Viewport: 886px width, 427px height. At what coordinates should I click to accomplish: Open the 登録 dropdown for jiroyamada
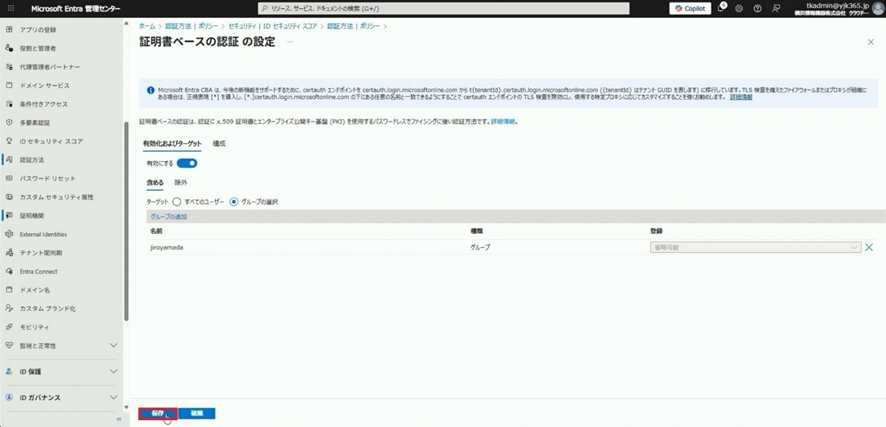[754, 247]
